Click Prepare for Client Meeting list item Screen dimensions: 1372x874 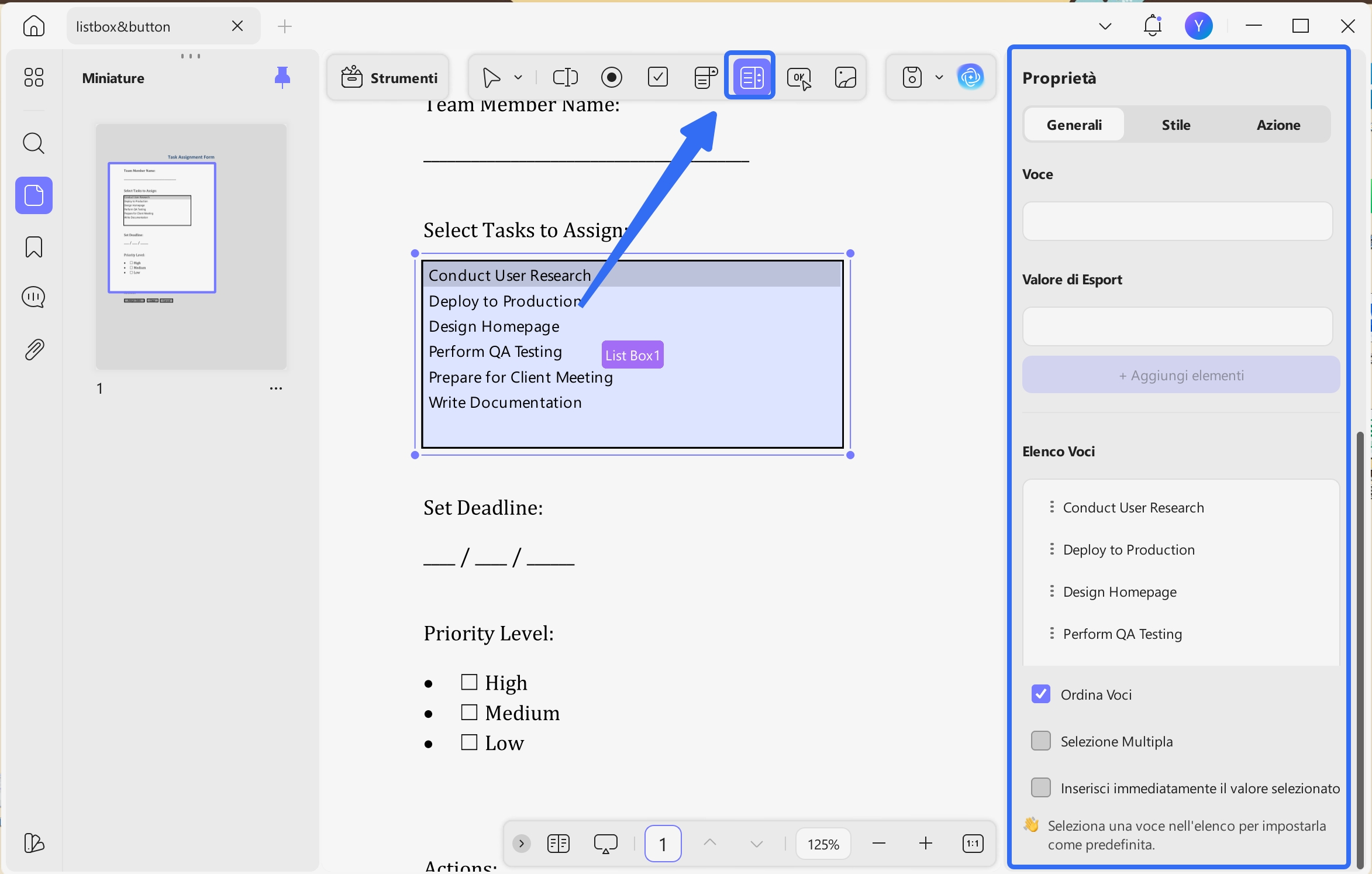click(520, 377)
